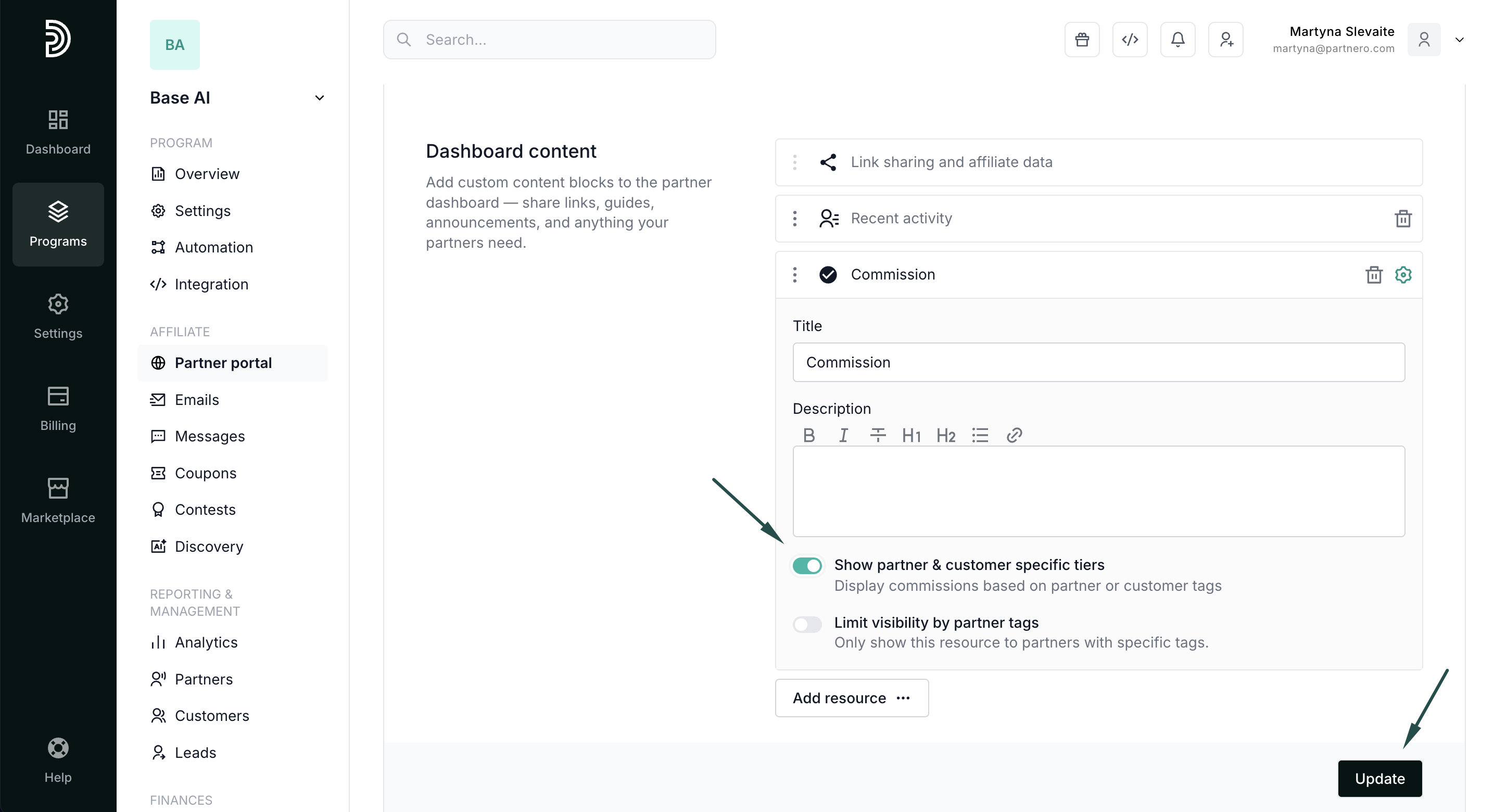Open Commission block settings gear
Image resolution: width=1494 pixels, height=812 pixels.
tap(1402, 274)
